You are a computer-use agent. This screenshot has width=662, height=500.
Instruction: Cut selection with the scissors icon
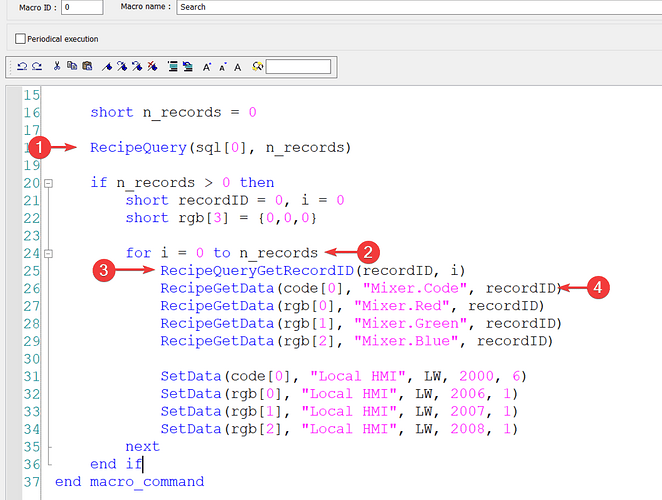coord(57,67)
